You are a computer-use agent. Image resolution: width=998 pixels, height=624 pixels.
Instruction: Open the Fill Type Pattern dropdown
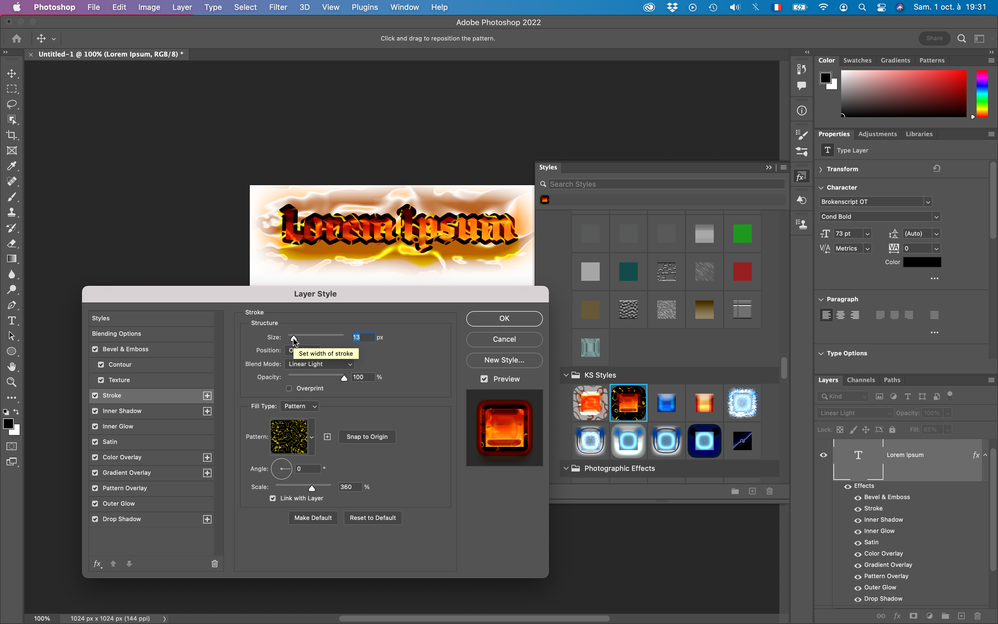coord(299,406)
